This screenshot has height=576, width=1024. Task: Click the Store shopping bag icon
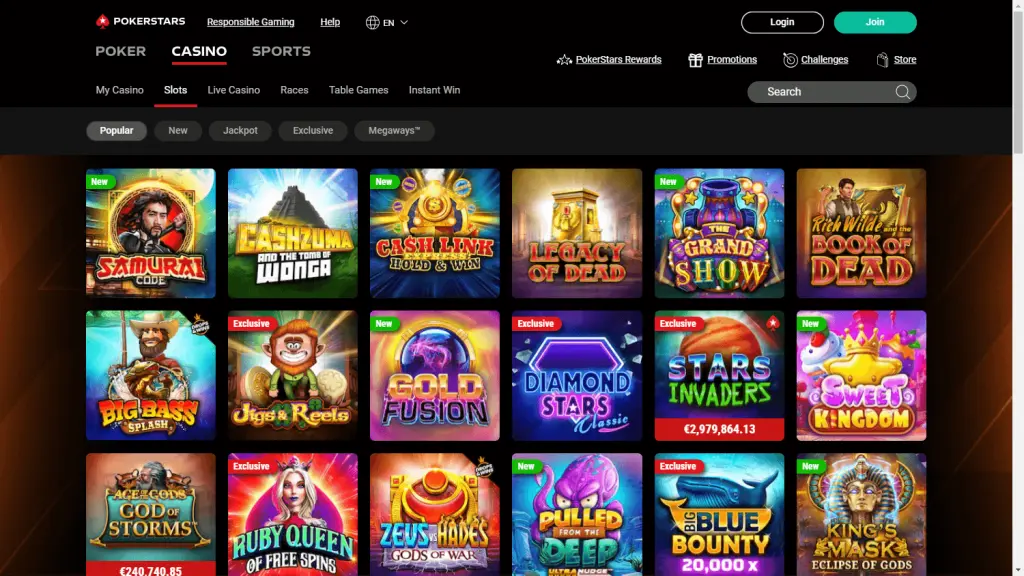[882, 60]
